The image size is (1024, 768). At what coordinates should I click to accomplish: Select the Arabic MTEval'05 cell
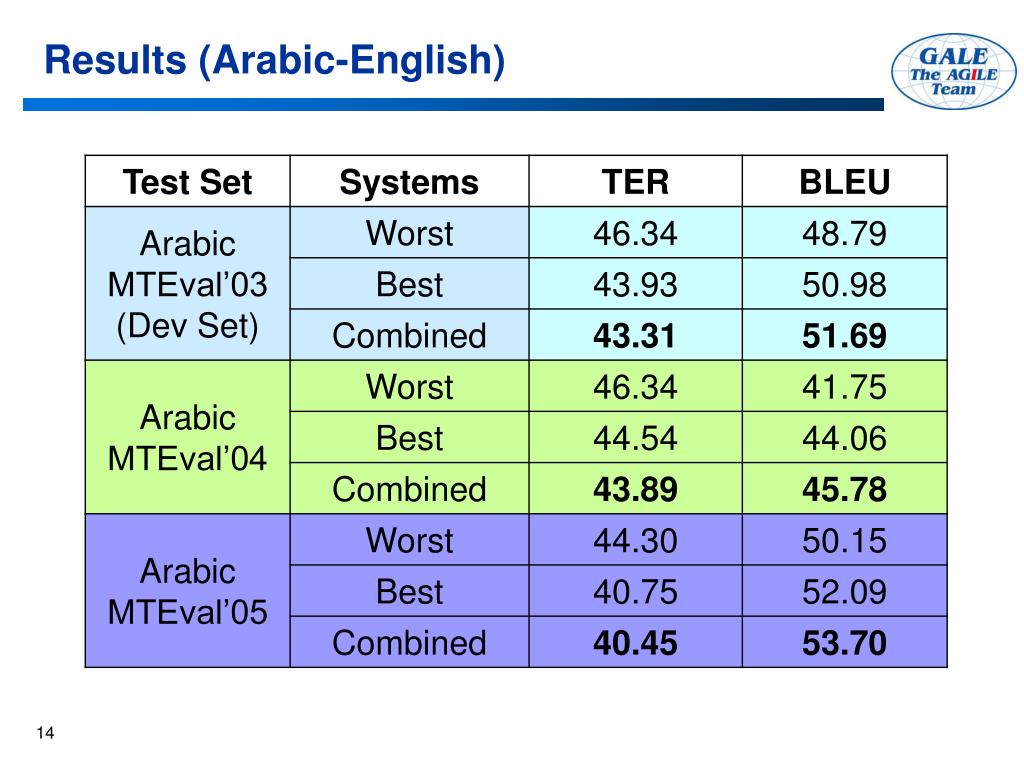[187, 591]
